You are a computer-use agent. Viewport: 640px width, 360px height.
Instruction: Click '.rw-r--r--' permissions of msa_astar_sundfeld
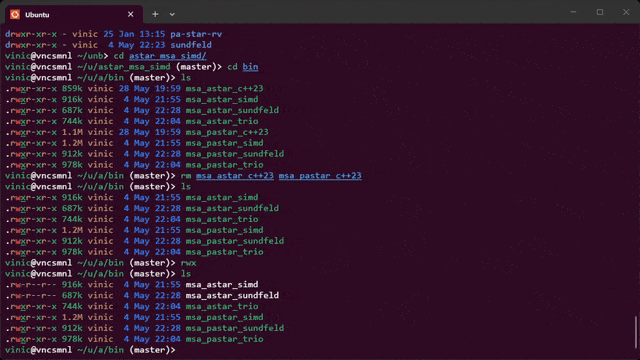[31, 296]
